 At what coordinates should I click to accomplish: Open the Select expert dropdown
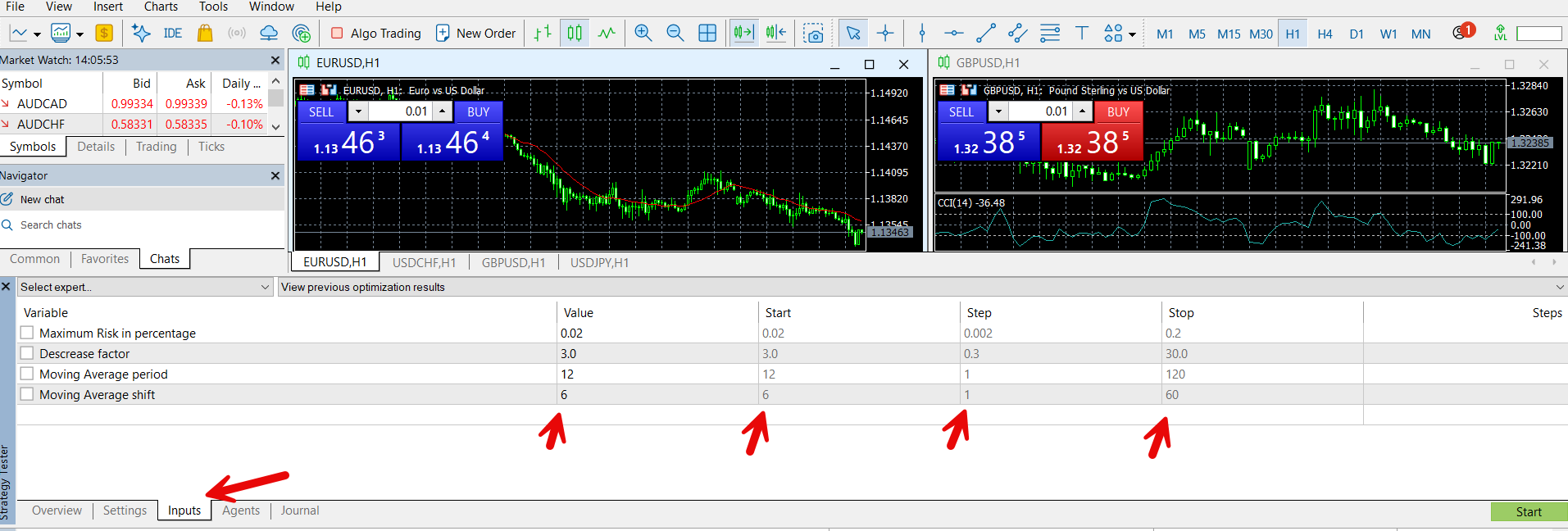[x=144, y=287]
